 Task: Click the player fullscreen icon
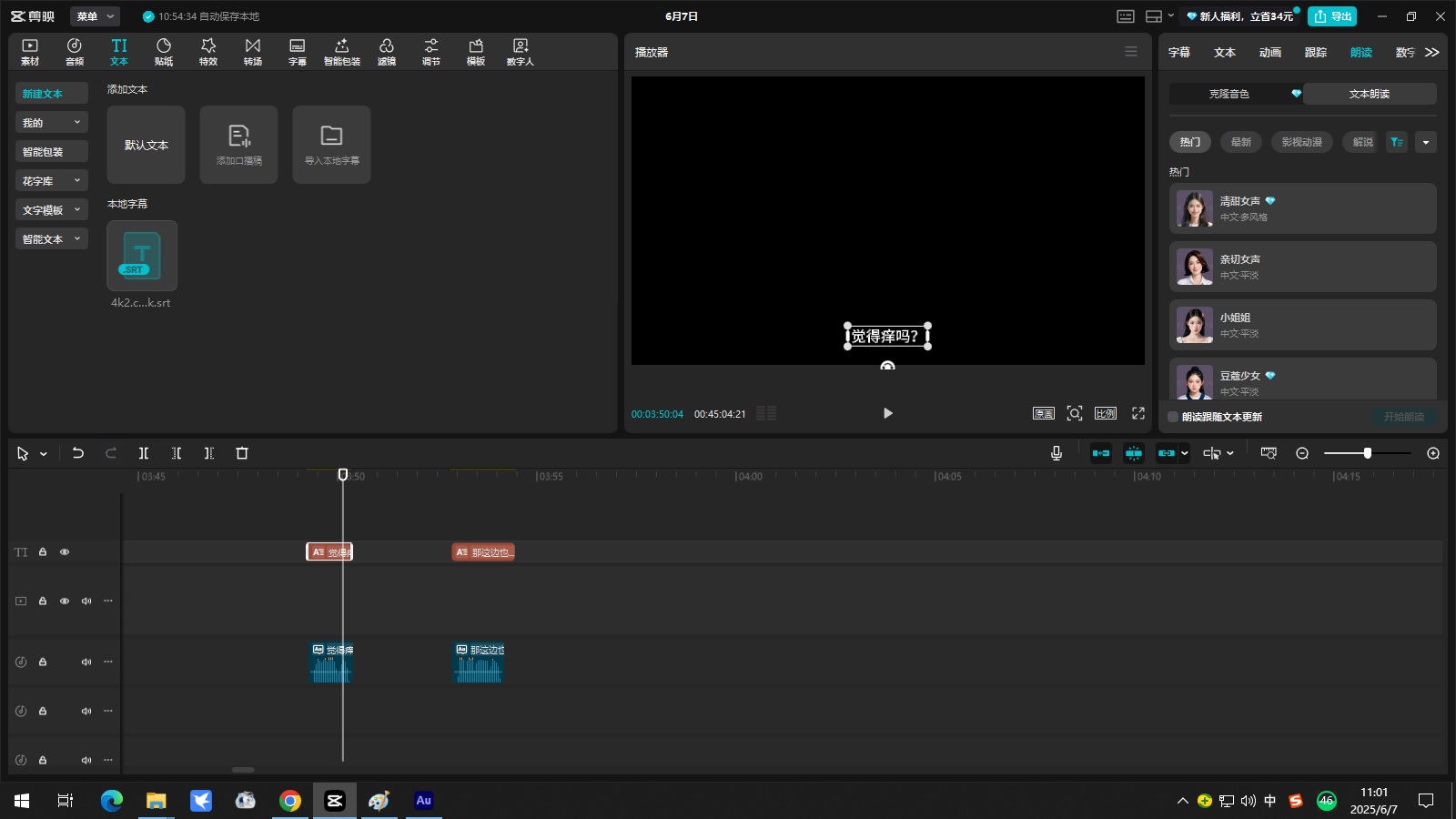pyautogui.click(x=1138, y=413)
